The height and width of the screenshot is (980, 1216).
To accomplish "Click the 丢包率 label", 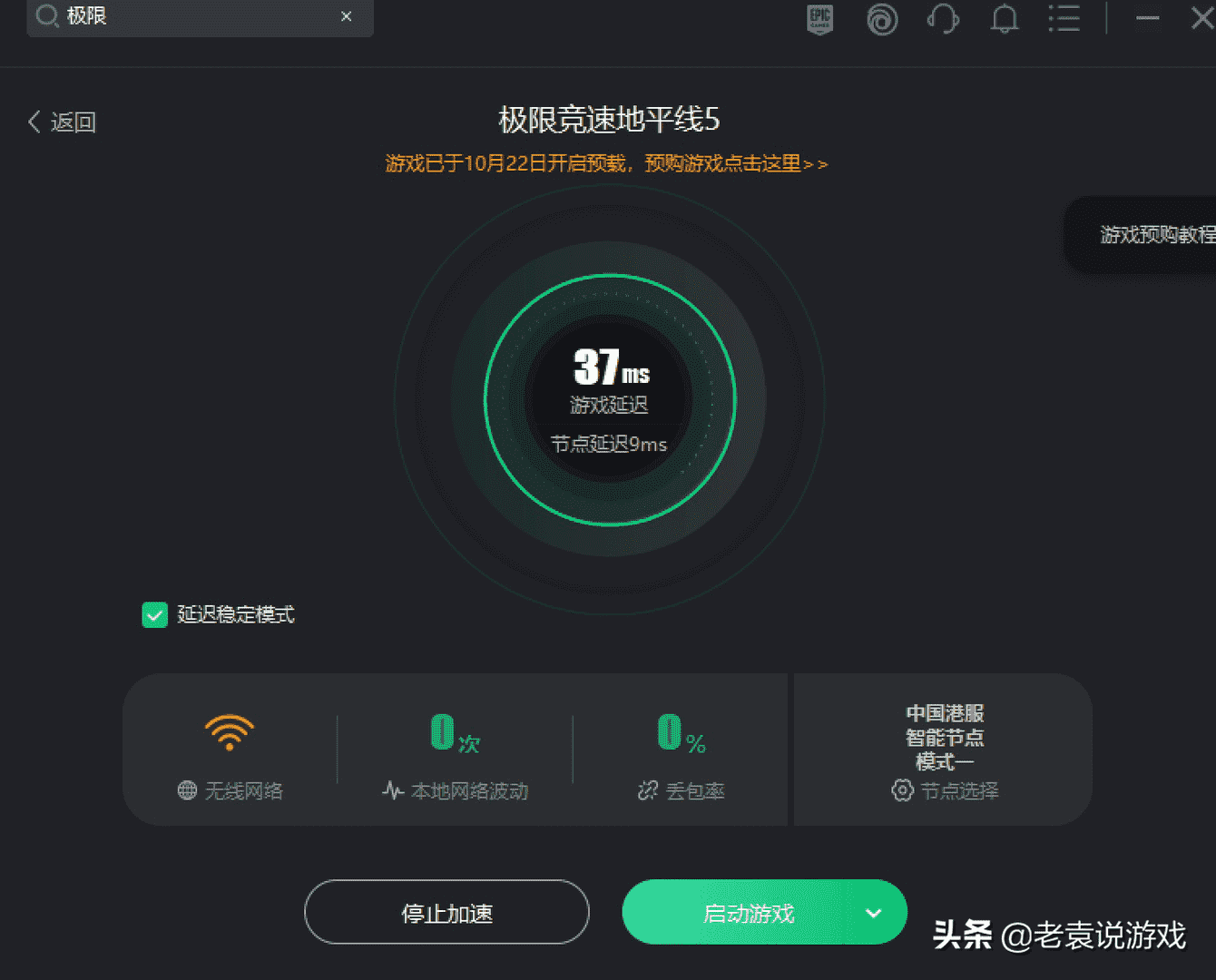I will [695, 791].
